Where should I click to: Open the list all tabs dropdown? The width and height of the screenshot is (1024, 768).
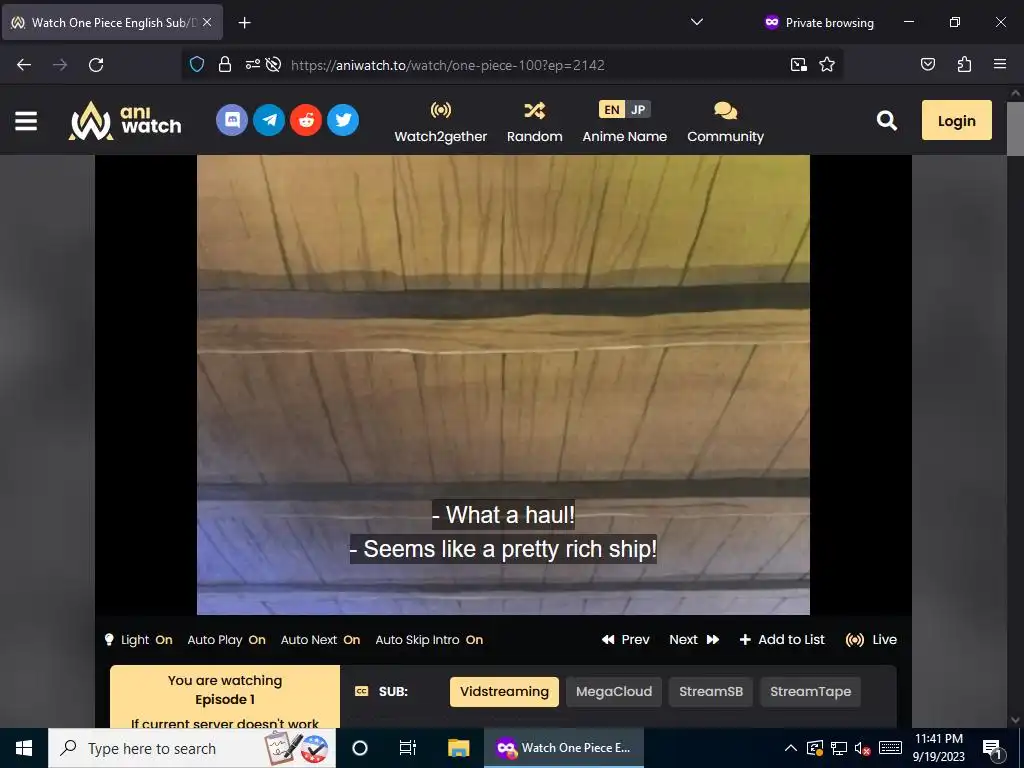pos(697,22)
